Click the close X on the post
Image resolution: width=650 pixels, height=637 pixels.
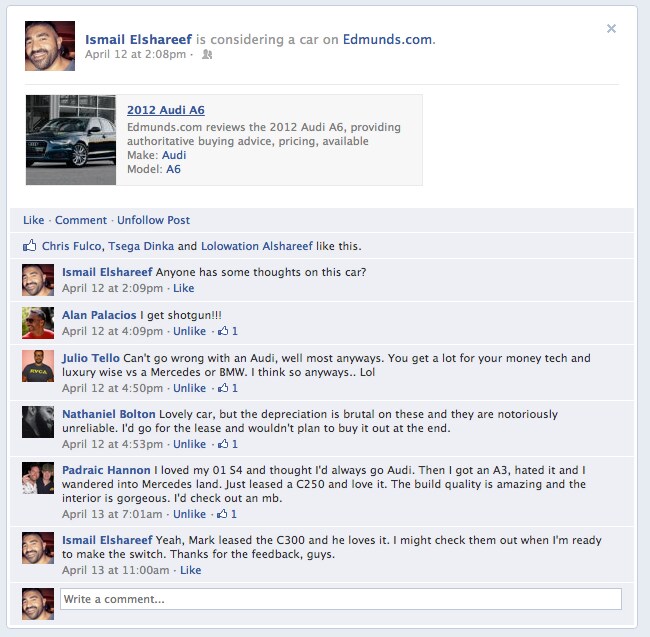[611, 29]
